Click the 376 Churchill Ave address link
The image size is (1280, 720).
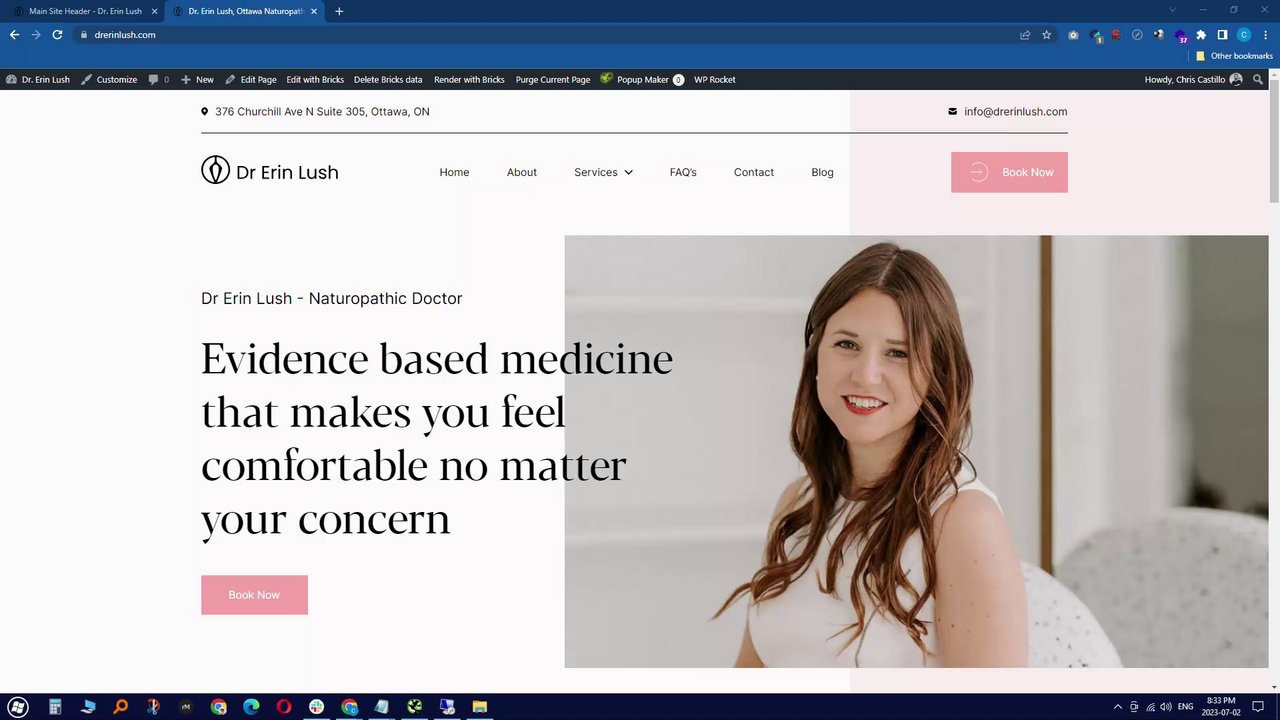click(x=322, y=112)
